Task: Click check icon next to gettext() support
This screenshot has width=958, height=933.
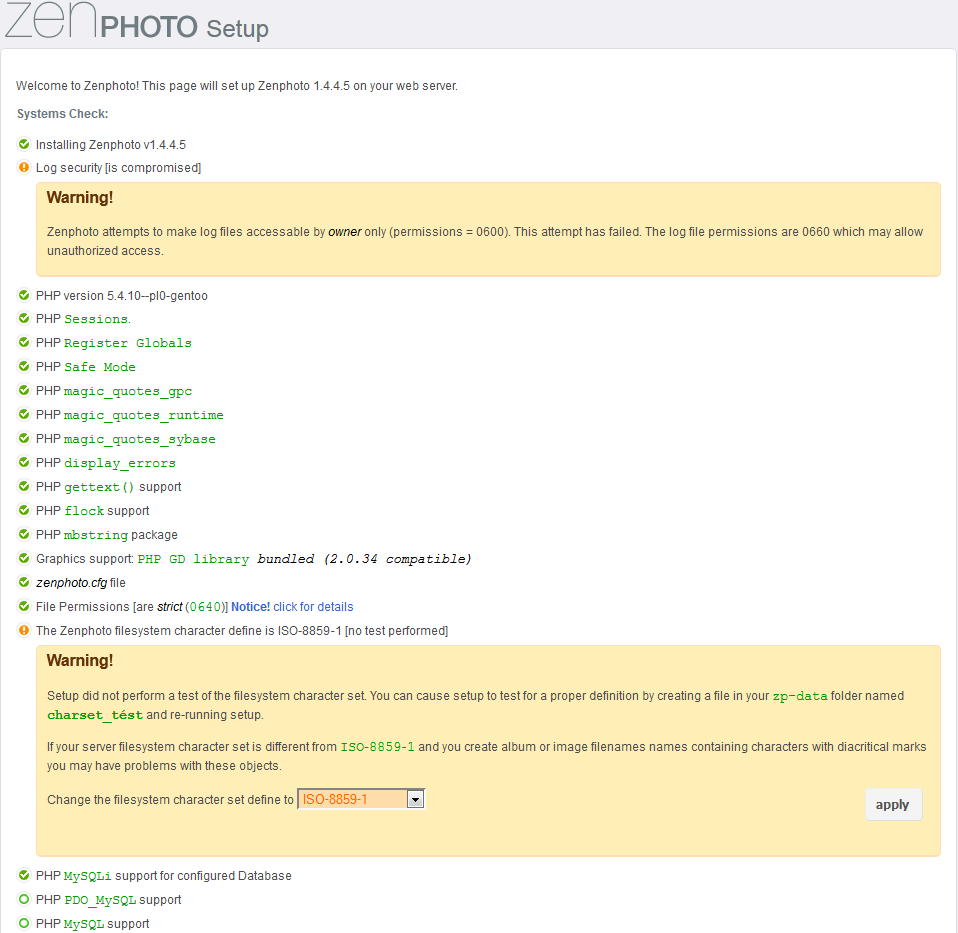Action: [24, 486]
